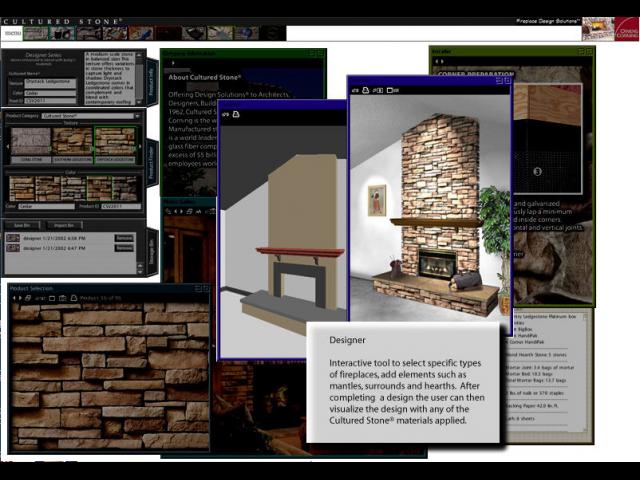Viewport: 640px width, 480px height.
Task: Select the teal-framed toolbar thumbnail, second after menu
Action: click(x=62, y=33)
